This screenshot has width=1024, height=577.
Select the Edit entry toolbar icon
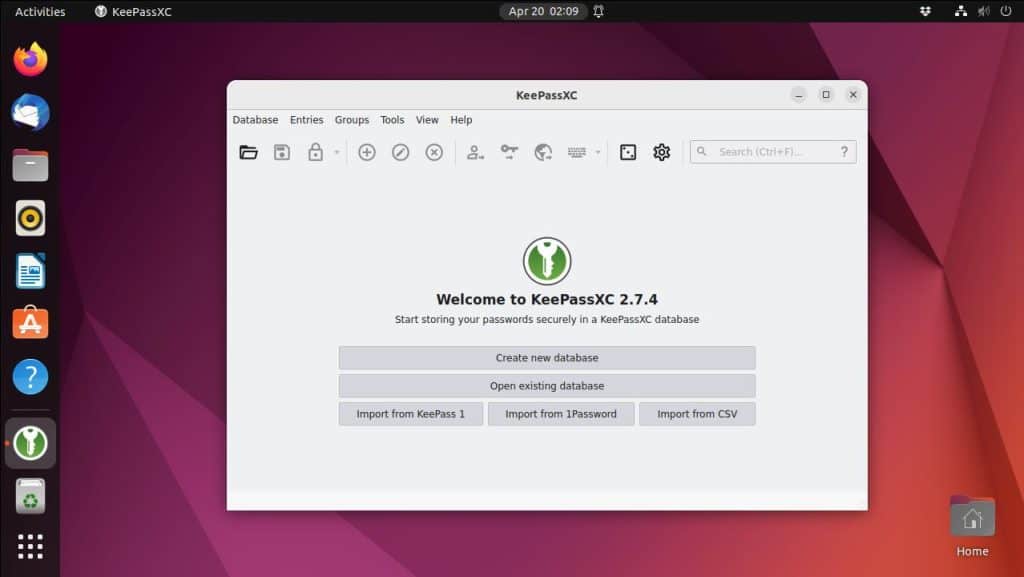pos(400,152)
